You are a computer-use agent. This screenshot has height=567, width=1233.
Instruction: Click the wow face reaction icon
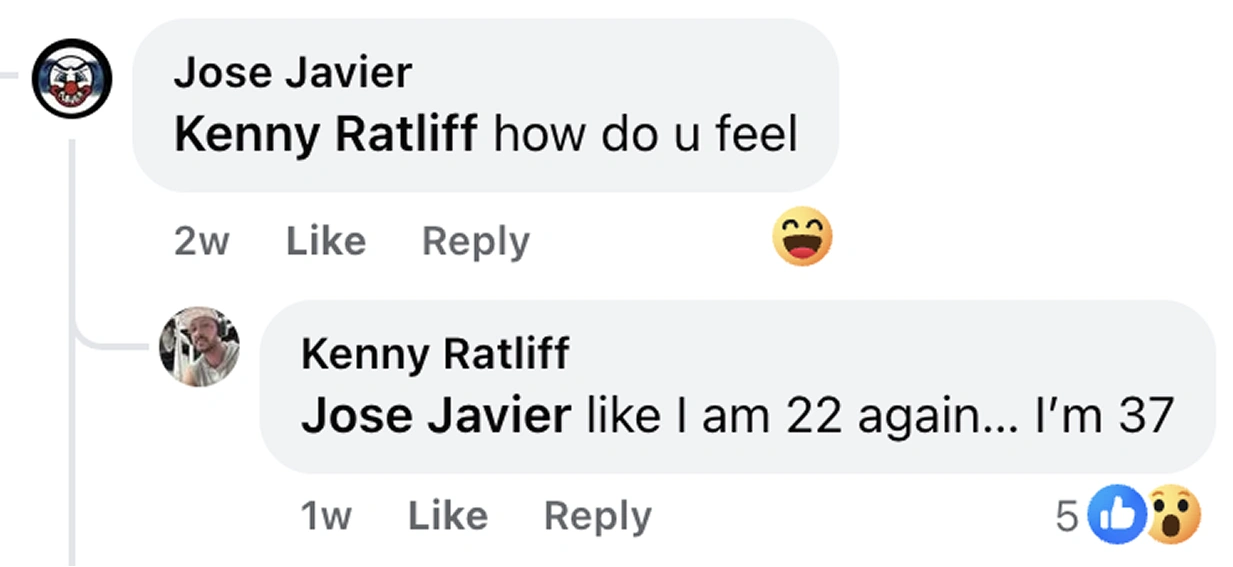[x=1172, y=515]
